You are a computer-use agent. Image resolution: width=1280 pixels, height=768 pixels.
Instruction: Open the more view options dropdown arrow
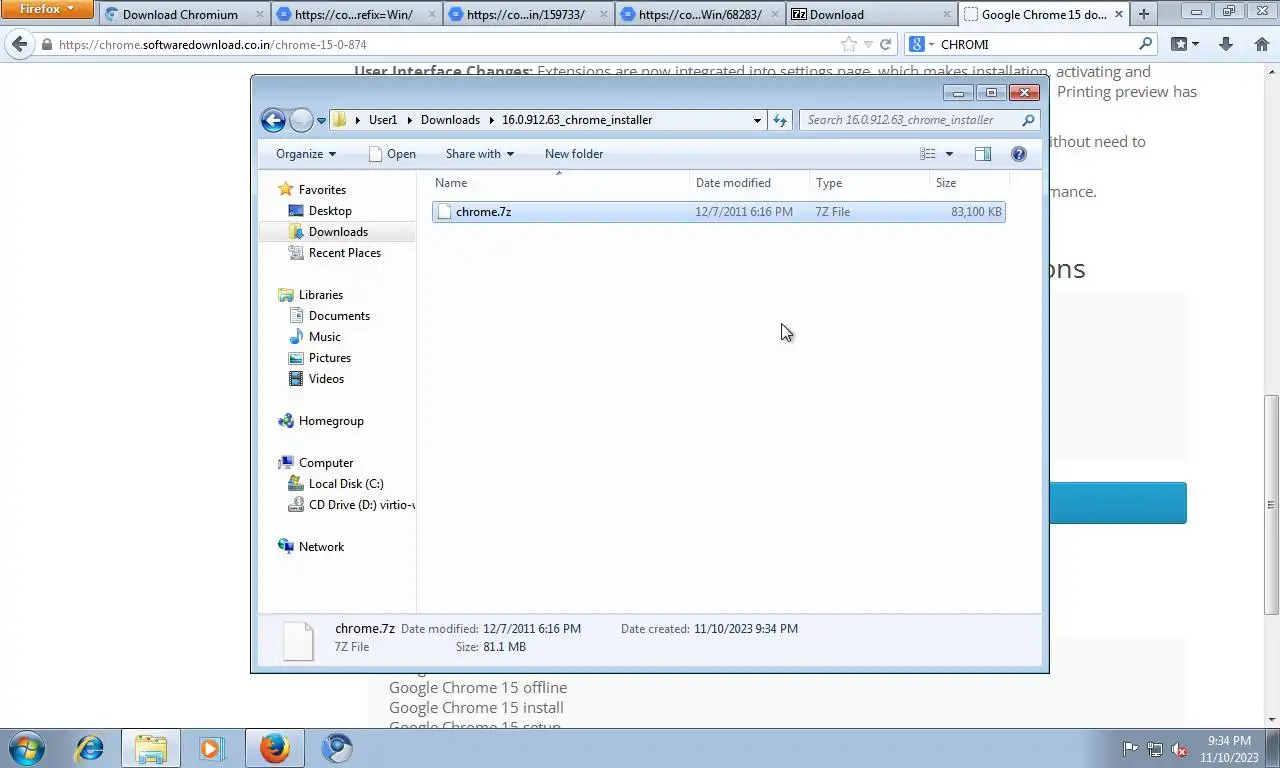click(x=949, y=154)
